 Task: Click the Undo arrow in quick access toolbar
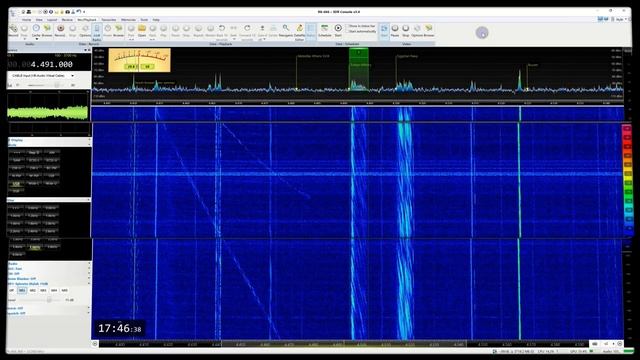click(78, 12)
